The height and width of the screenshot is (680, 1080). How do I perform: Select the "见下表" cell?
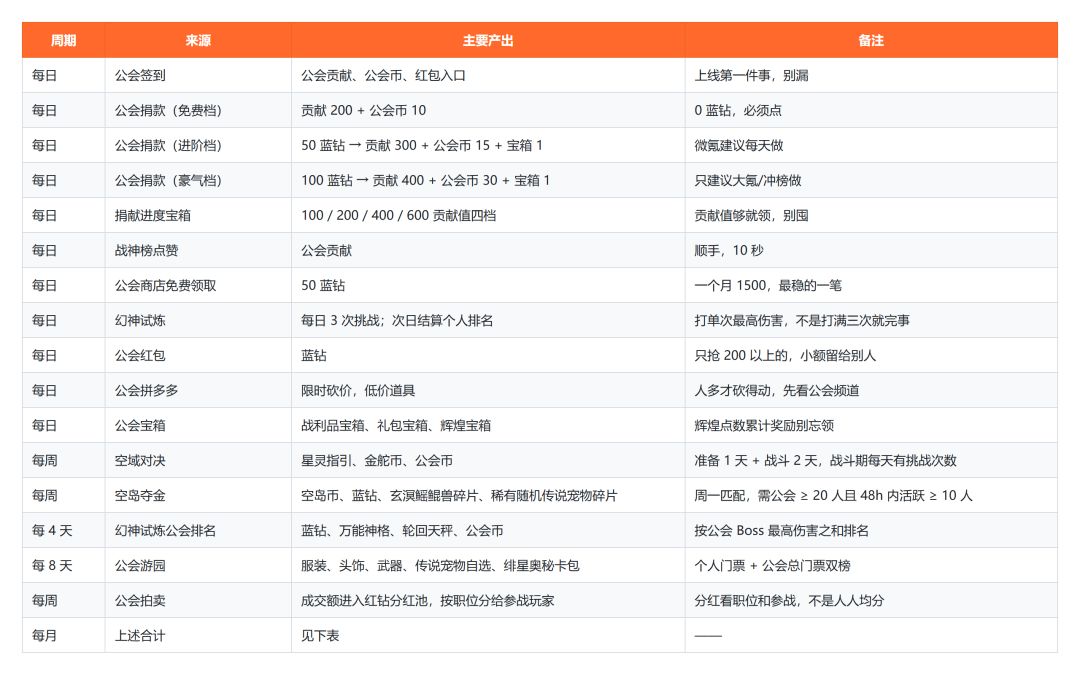(488, 635)
